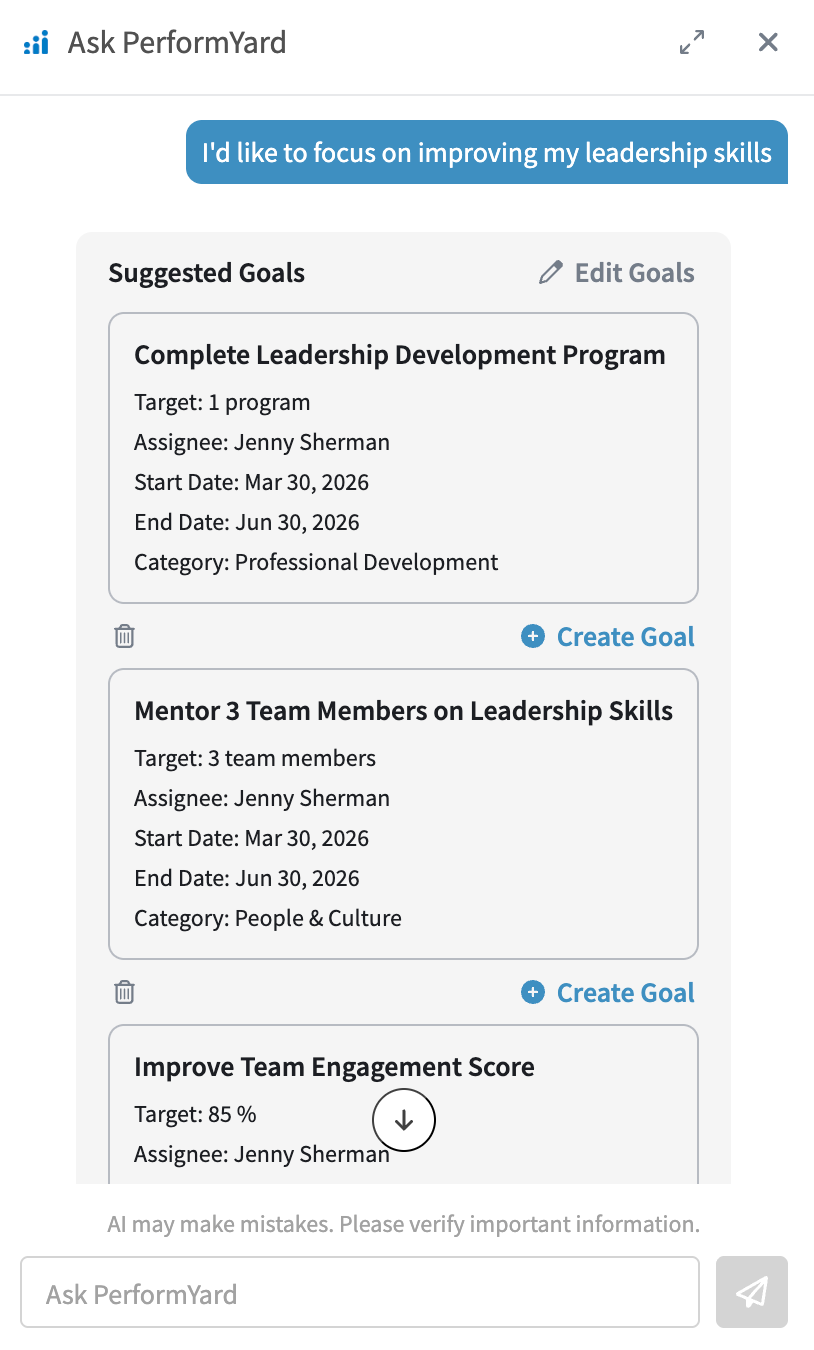Screen dimensions: 814x1350
Task: Click Edit Goals link
Action: point(616,273)
